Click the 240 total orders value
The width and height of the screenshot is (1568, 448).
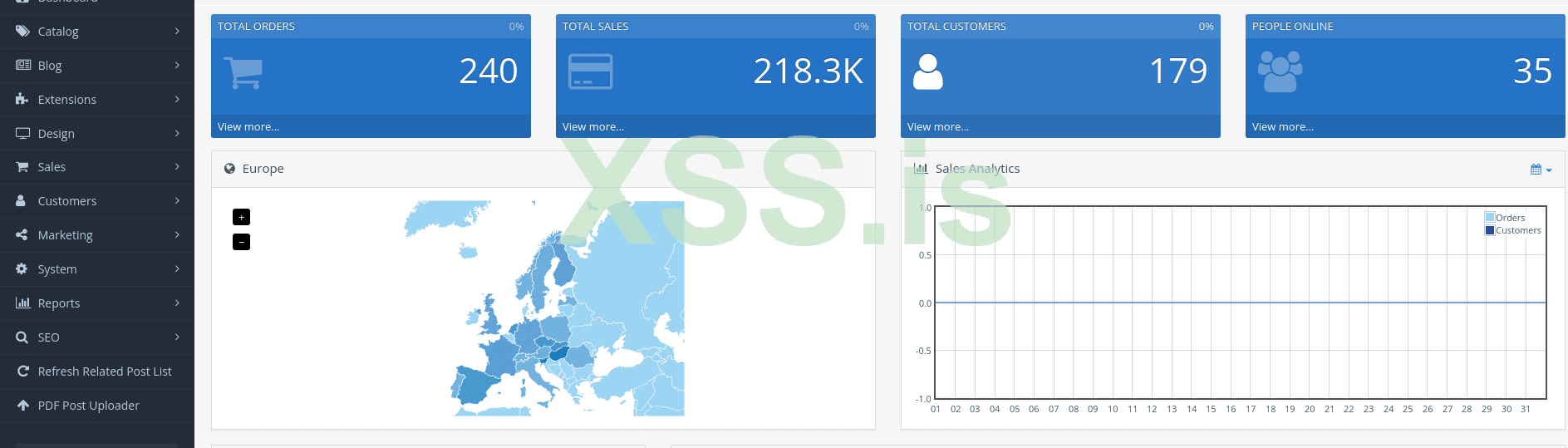pos(489,71)
